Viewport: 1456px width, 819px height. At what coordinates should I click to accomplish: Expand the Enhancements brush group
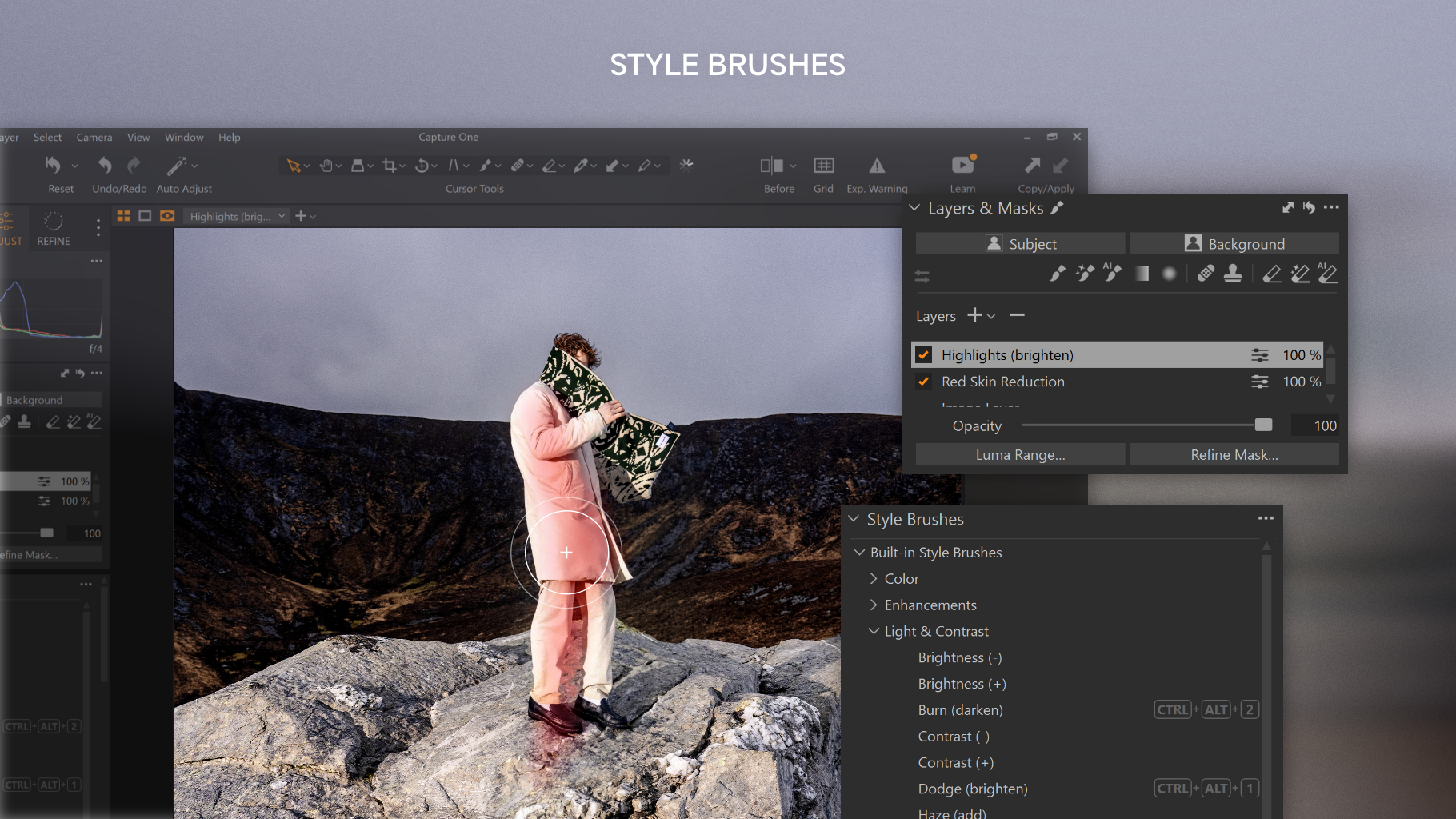coord(874,605)
